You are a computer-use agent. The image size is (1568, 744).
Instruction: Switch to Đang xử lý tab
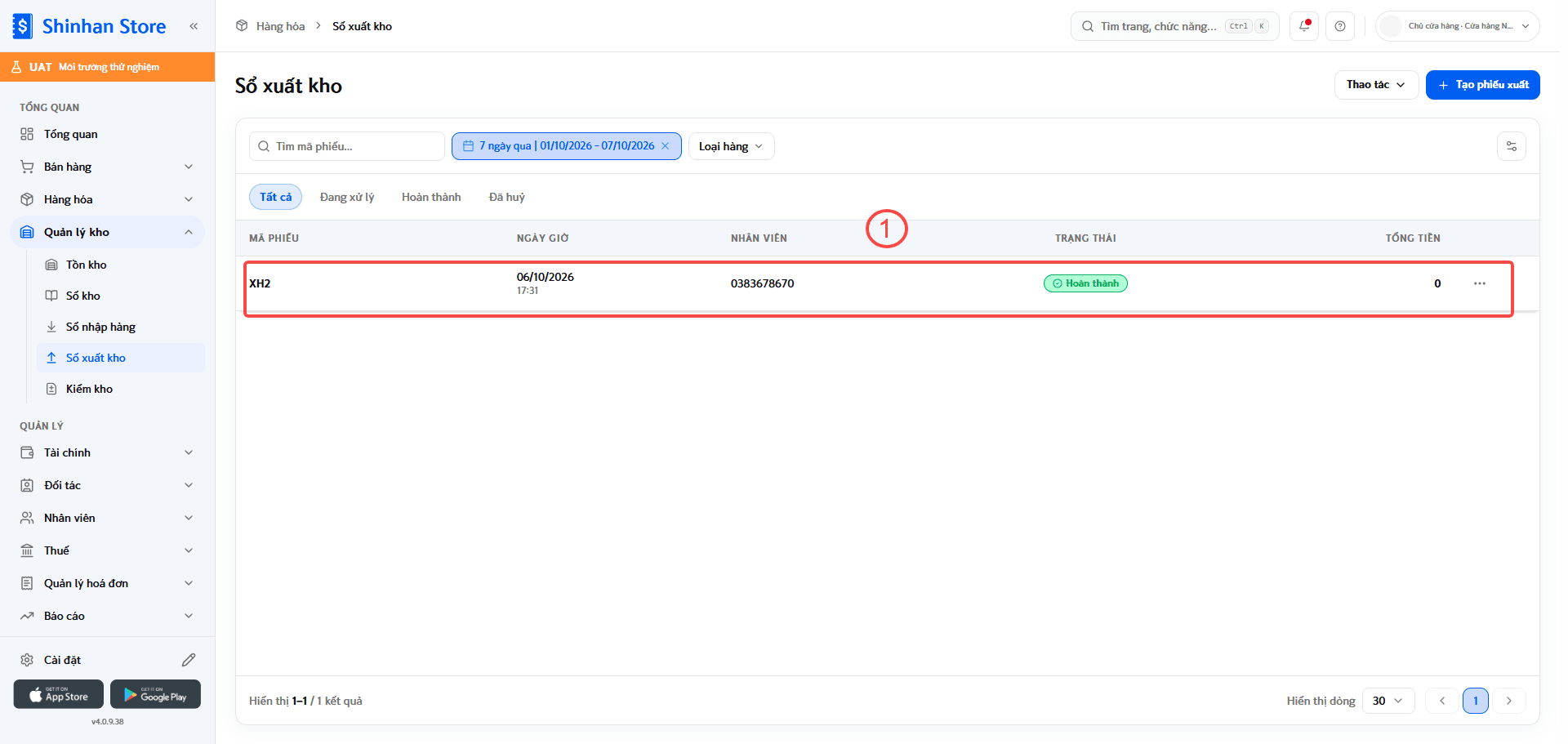(x=347, y=197)
